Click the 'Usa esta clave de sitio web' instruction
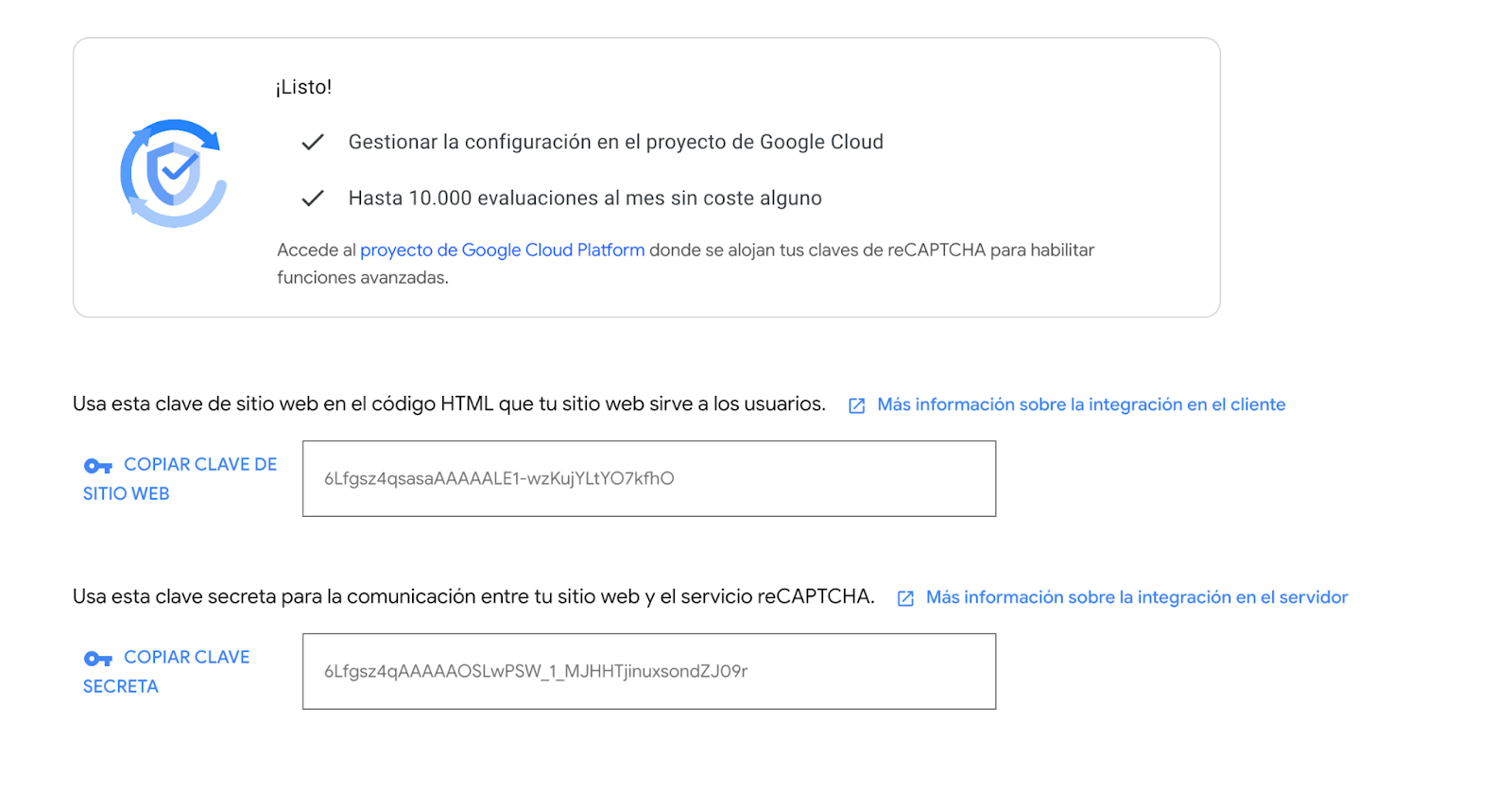 (449, 404)
